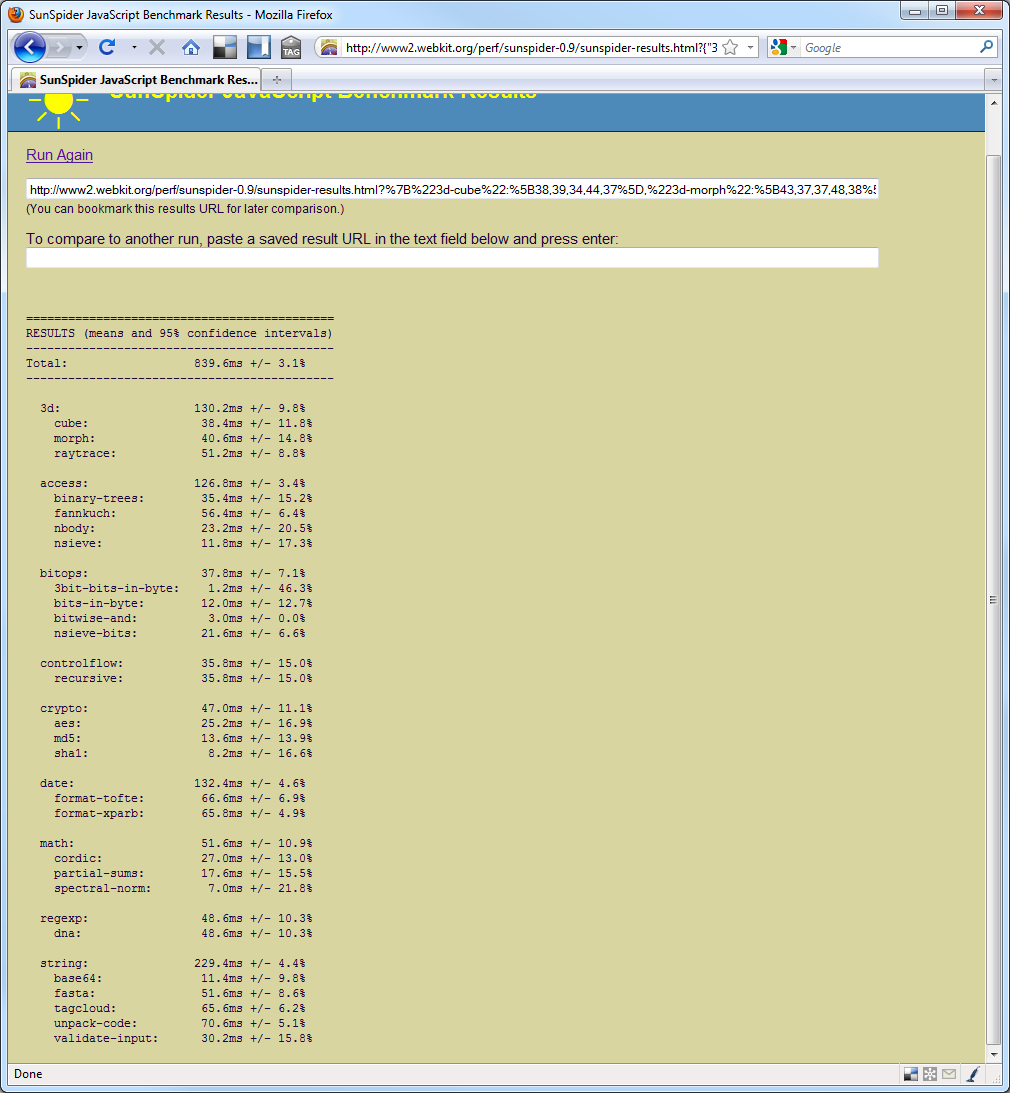Screen dimensions: 1010x1093
Task: Open the list all tabs dropdown
Action: pos(994,80)
